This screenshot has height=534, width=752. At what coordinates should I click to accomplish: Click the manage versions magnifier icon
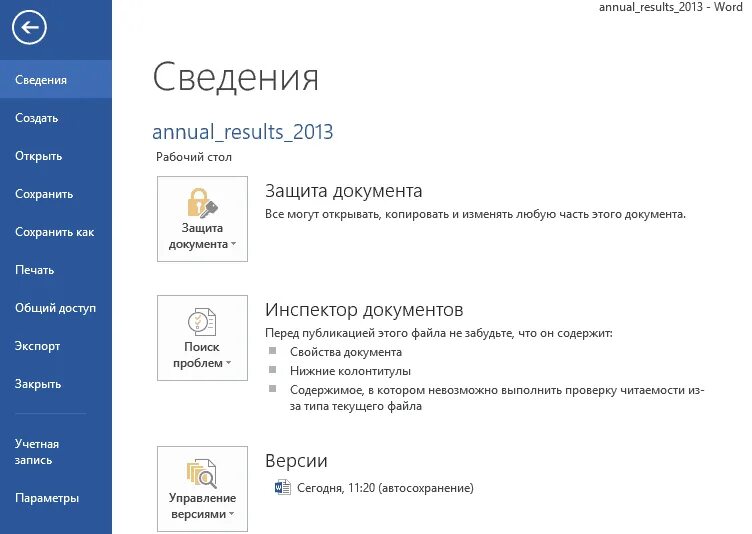click(x=202, y=473)
